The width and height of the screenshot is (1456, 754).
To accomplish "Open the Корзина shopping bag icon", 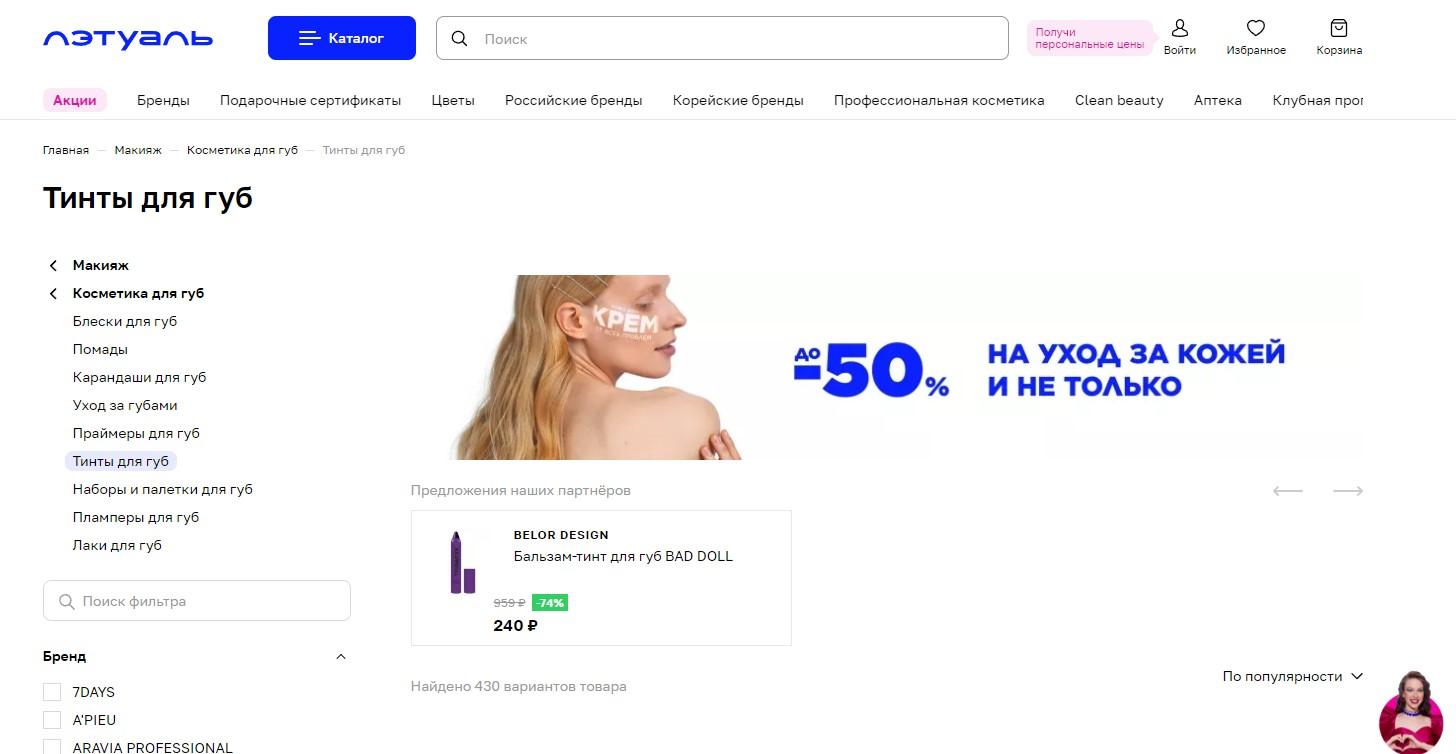I will coord(1339,28).
